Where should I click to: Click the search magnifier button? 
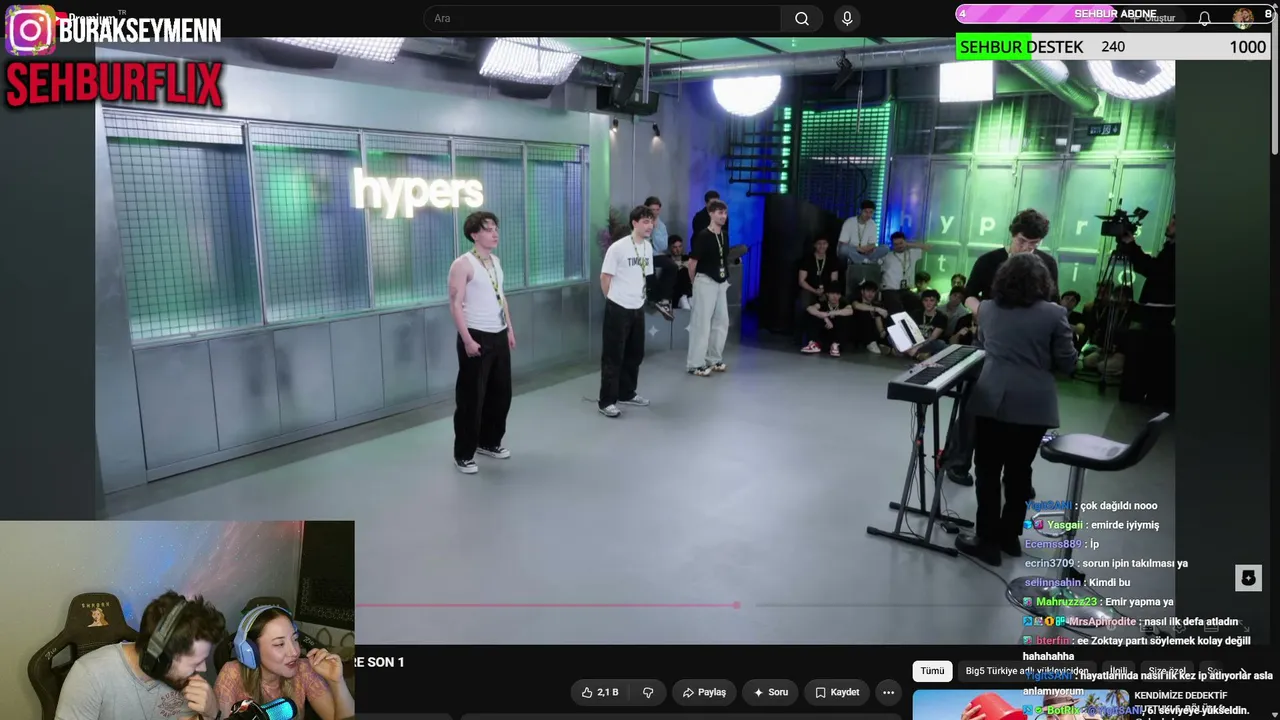[802, 18]
